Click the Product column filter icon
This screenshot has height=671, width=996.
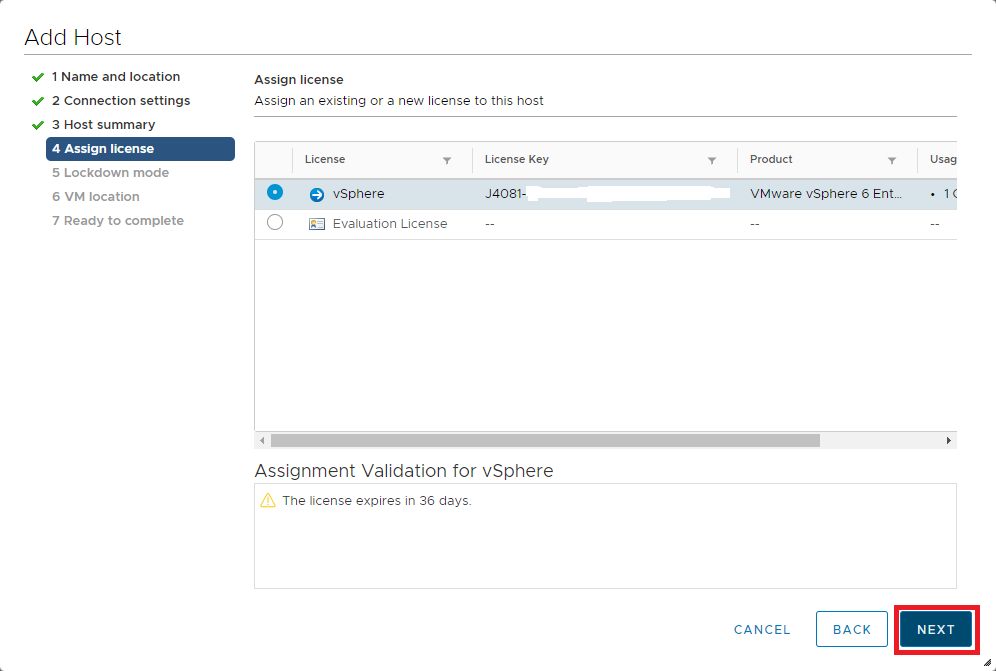pos(892,160)
